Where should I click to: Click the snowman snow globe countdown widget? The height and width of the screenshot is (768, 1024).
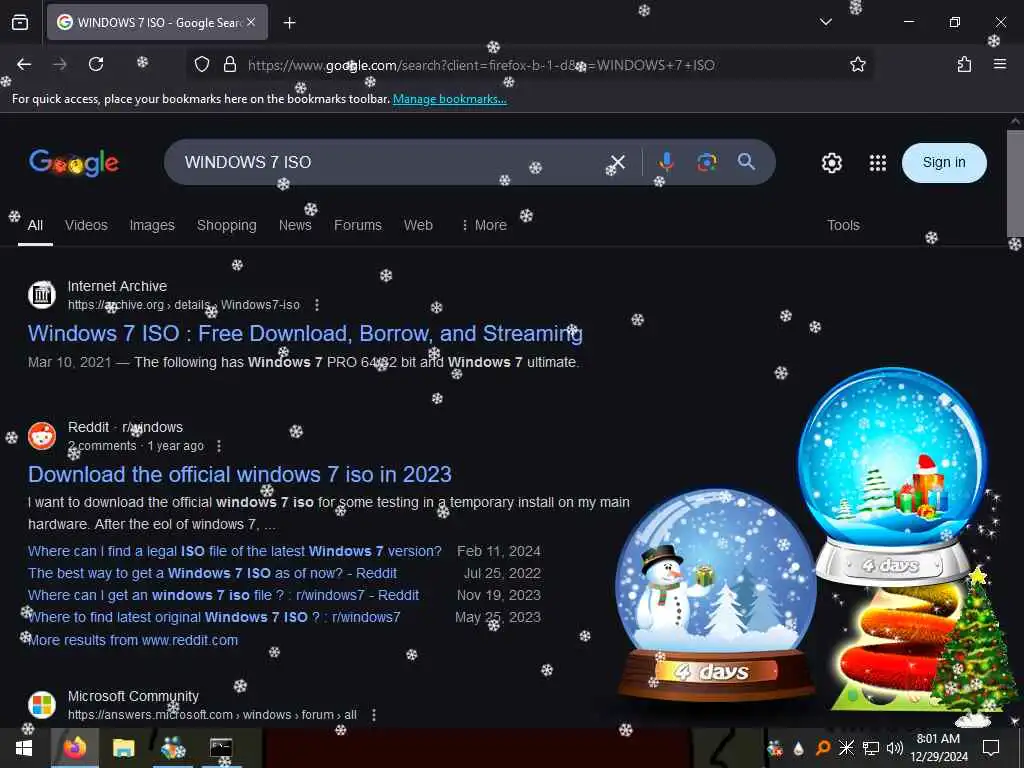click(716, 594)
